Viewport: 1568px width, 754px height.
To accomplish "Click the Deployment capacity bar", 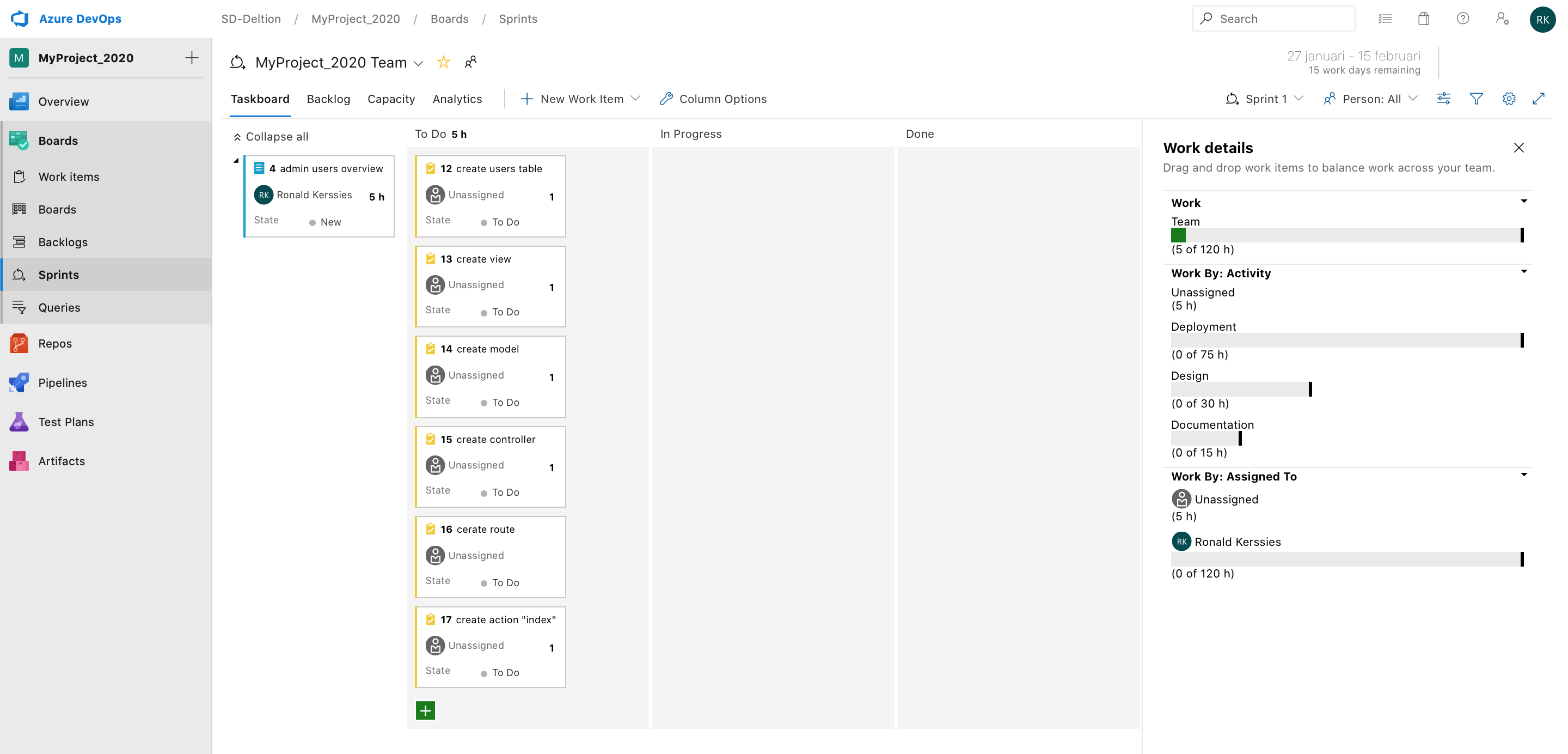I will [1347, 340].
